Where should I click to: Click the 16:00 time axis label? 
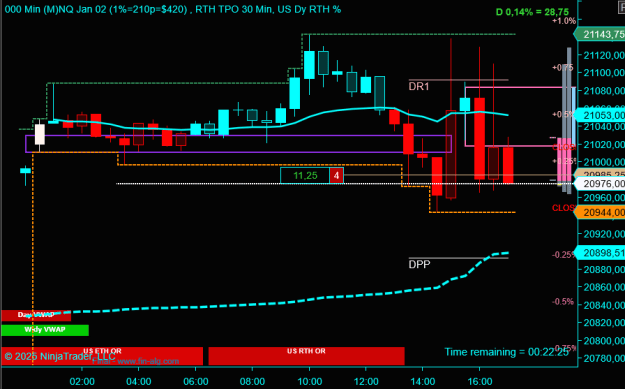pyautogui.click(x=480, y=381)
